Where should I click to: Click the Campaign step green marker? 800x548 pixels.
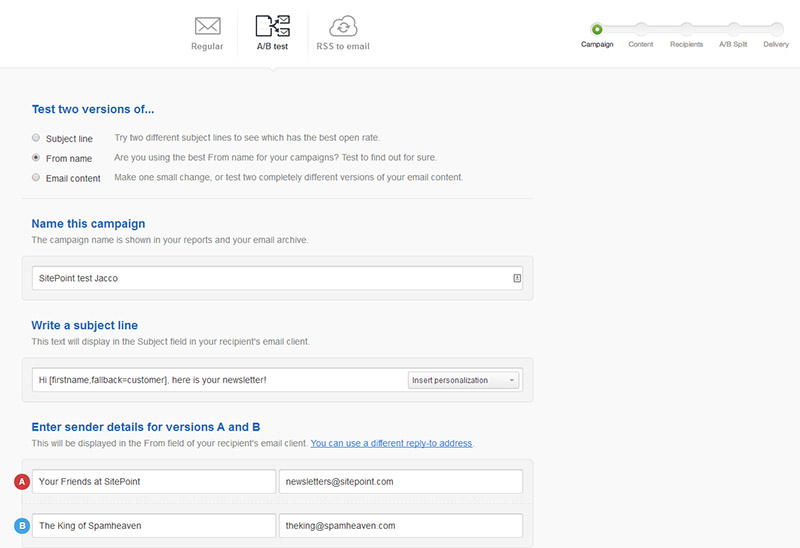[x=597, y=30]
